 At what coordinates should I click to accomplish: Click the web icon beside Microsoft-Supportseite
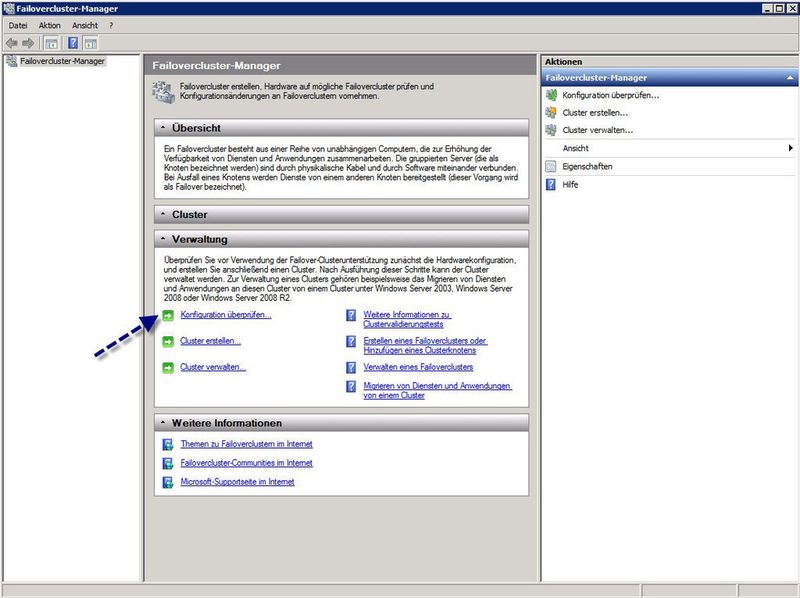pos(167,482)
